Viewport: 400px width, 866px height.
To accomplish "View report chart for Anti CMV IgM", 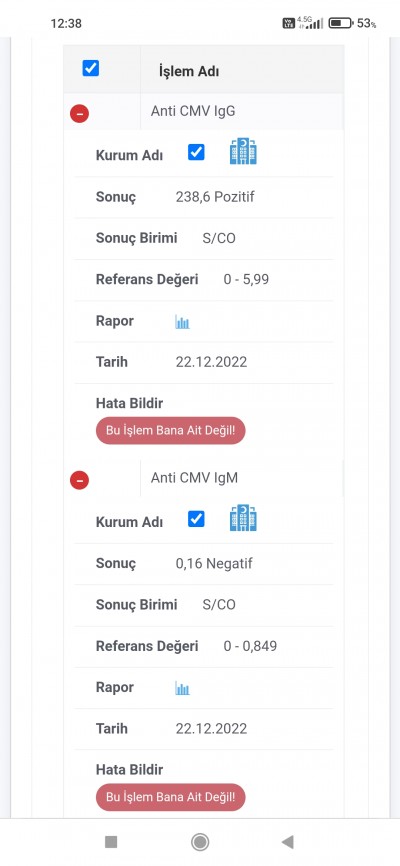I will 182,688.
